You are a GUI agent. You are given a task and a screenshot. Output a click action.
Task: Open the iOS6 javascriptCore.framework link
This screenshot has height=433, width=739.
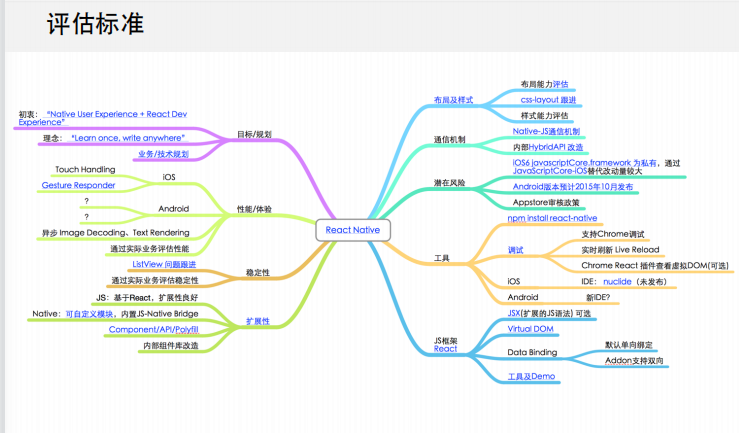pos(584,163)
